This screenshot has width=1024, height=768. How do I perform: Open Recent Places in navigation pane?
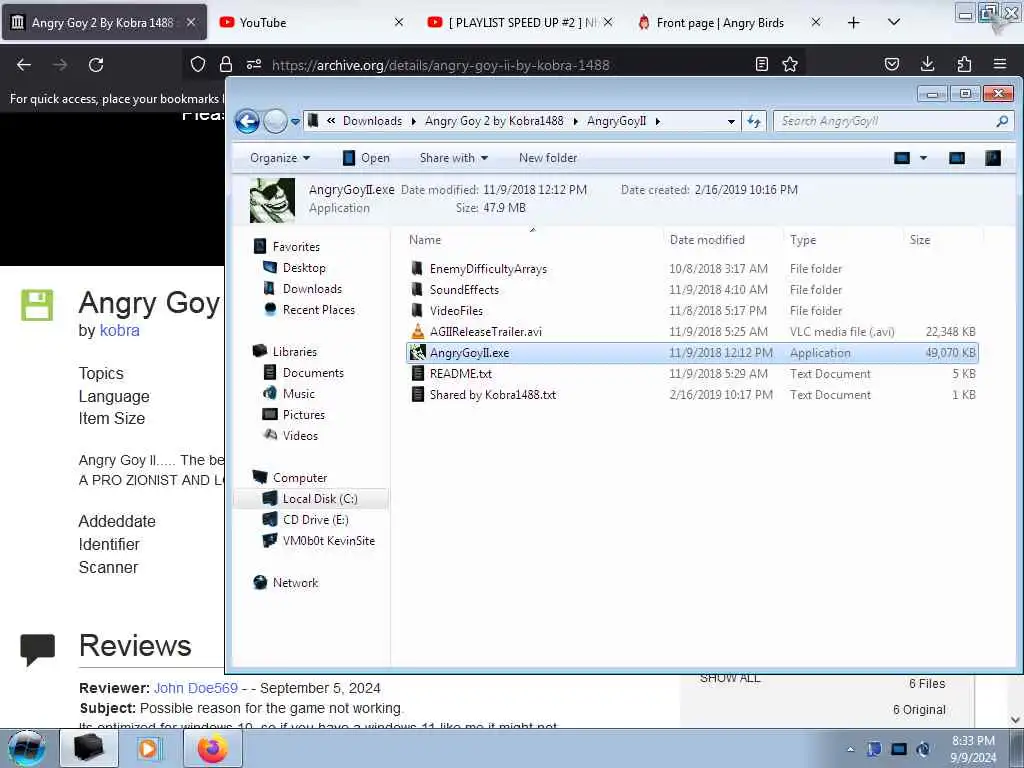pyautogui.click(x=319, y=310)
